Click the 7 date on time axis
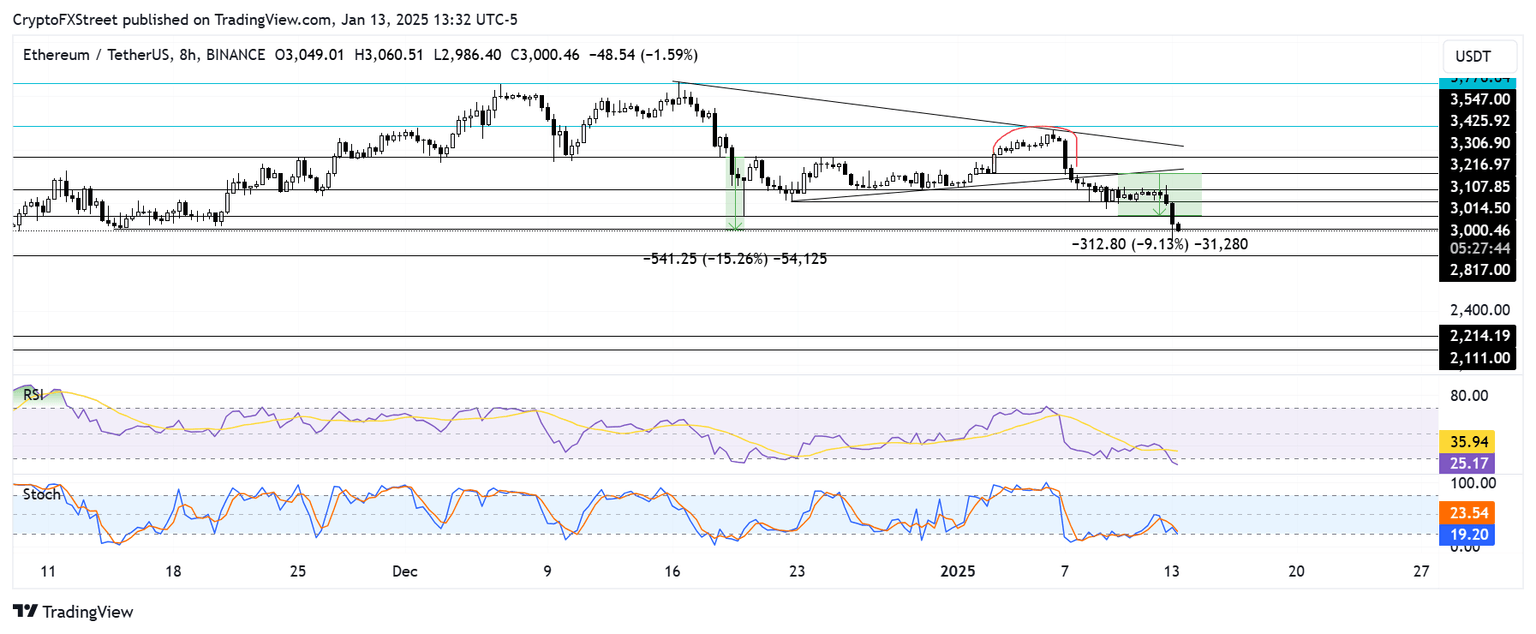The width and height of the screenshot is (1536, 634). [1065, 572]
